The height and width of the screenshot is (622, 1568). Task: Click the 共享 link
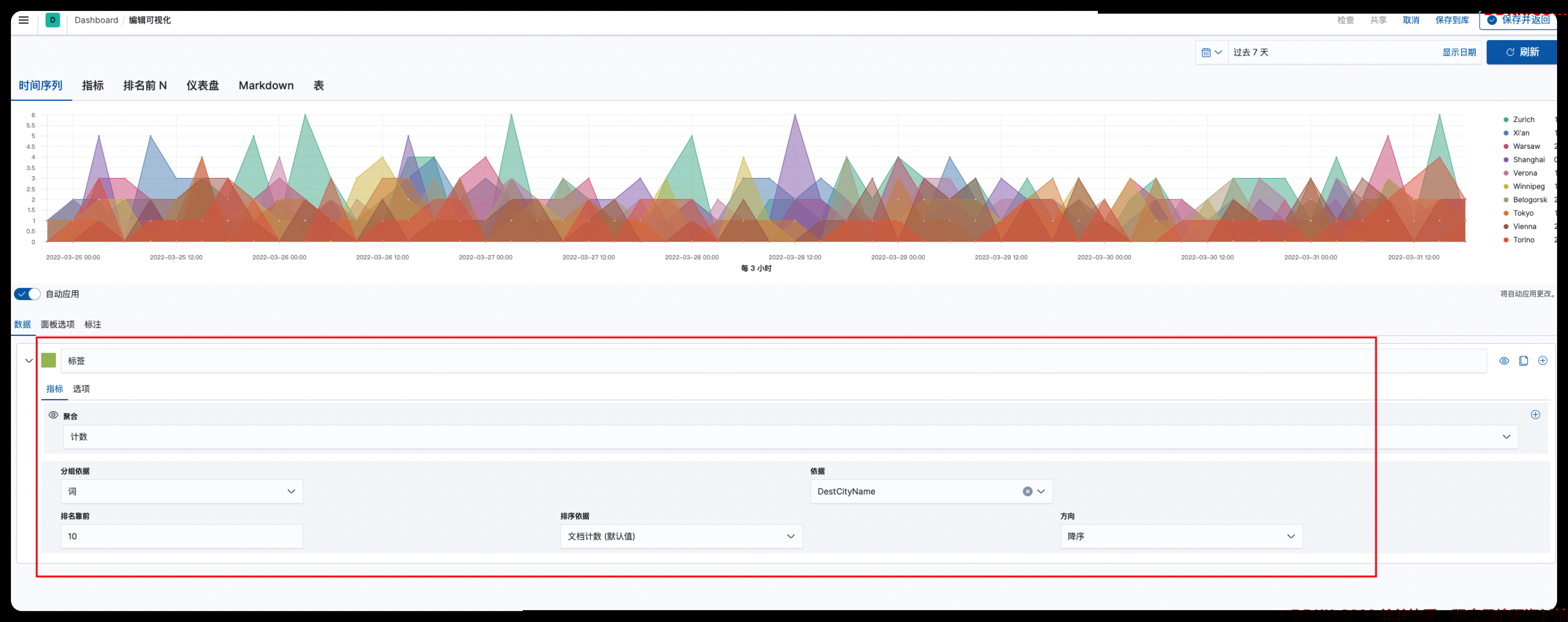click(x=1378, y=20)
